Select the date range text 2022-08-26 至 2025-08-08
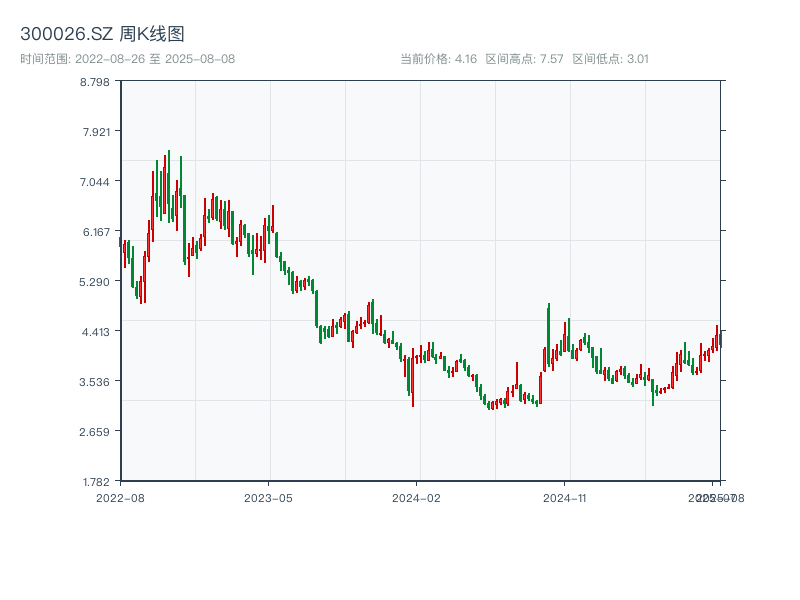 click(x=155, y=59)
